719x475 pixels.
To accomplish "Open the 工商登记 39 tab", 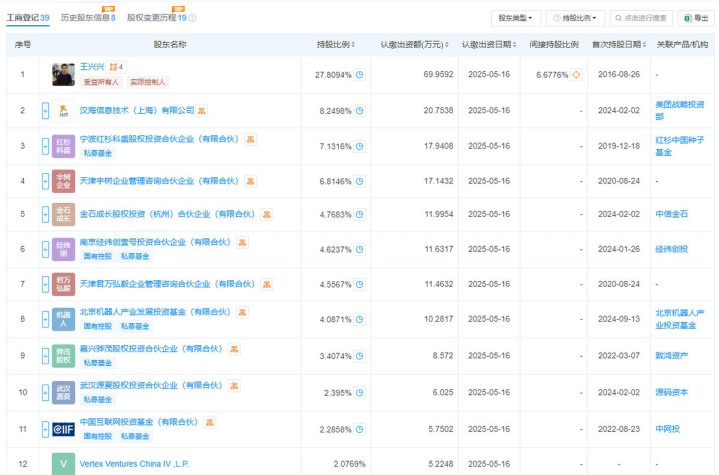I will click(x=28, y=17).
